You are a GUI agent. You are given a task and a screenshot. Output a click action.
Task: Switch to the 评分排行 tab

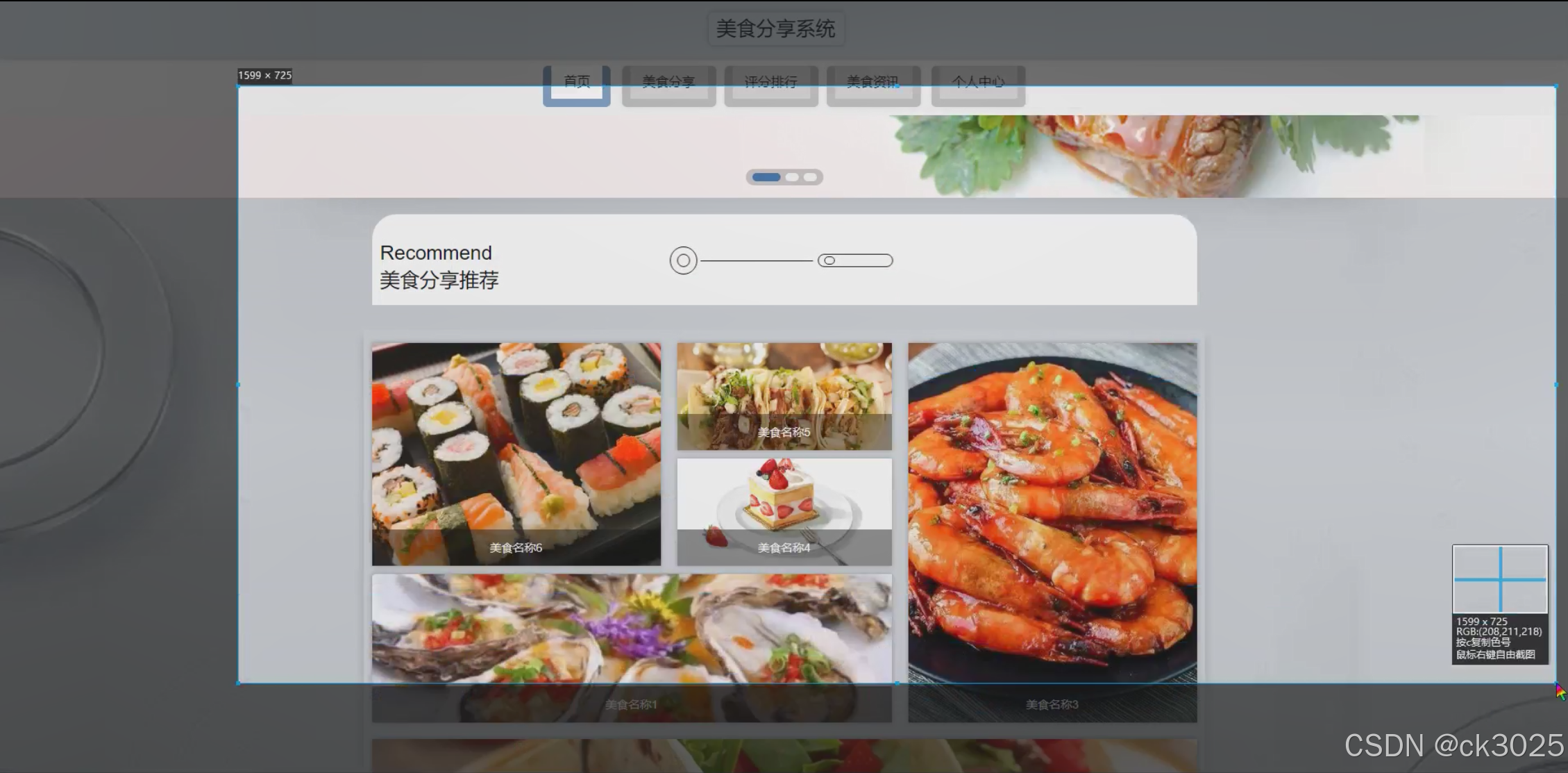770,84
